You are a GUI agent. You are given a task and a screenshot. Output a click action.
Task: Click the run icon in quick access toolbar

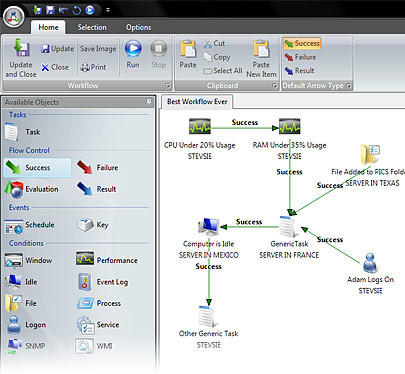pyautogui.click(x=90, y=10)
